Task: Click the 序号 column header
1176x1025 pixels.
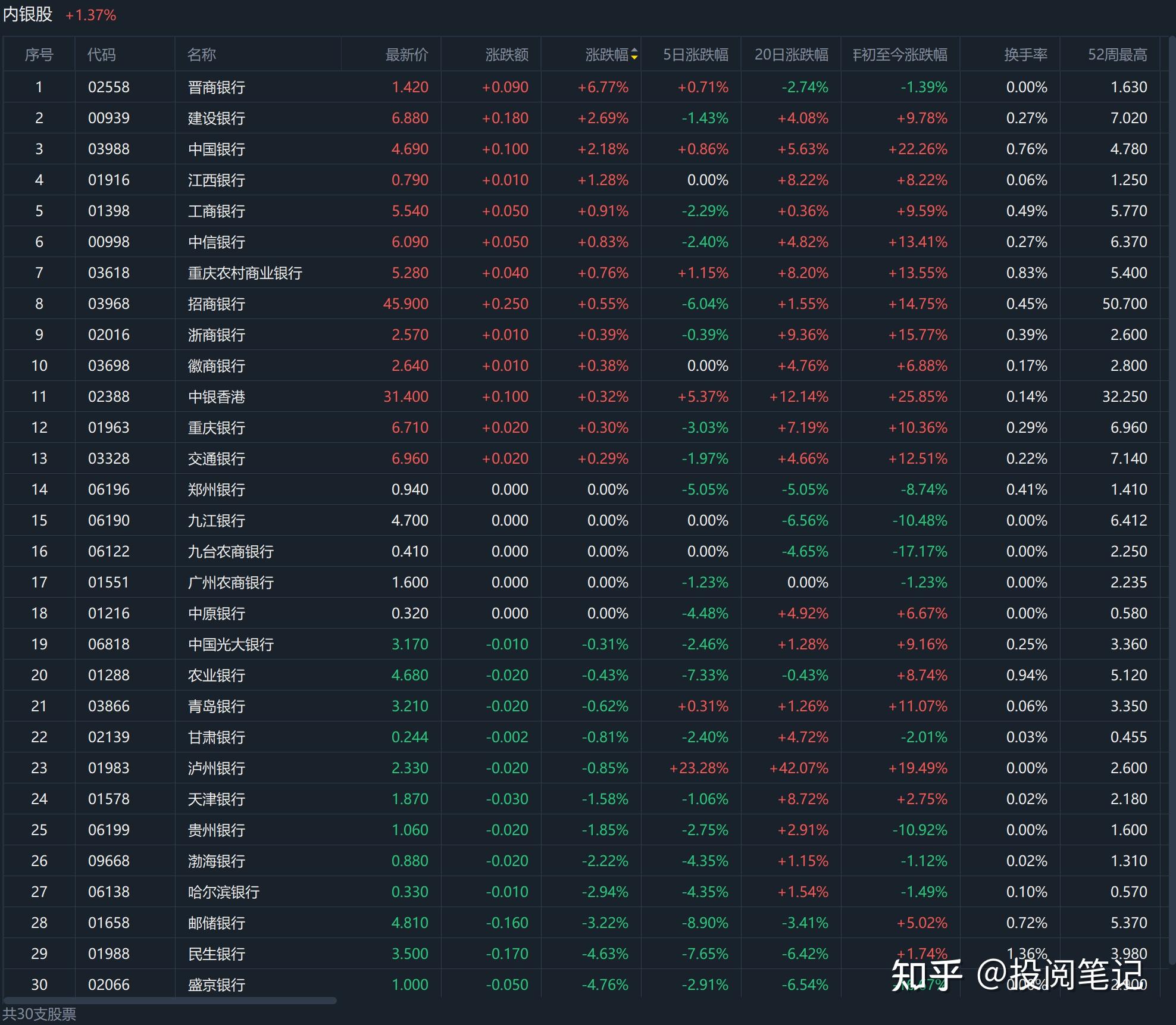Action: (x=39, y=55)
